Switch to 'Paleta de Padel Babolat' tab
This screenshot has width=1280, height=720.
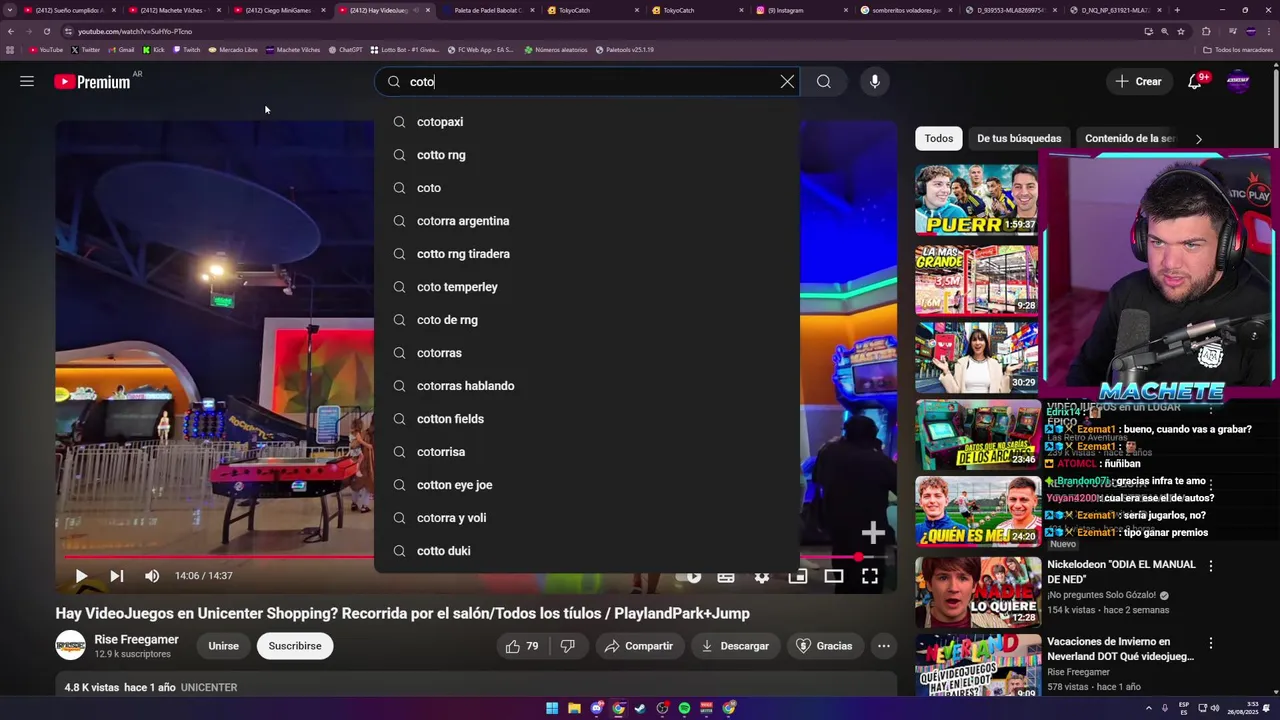click(490, 10)
